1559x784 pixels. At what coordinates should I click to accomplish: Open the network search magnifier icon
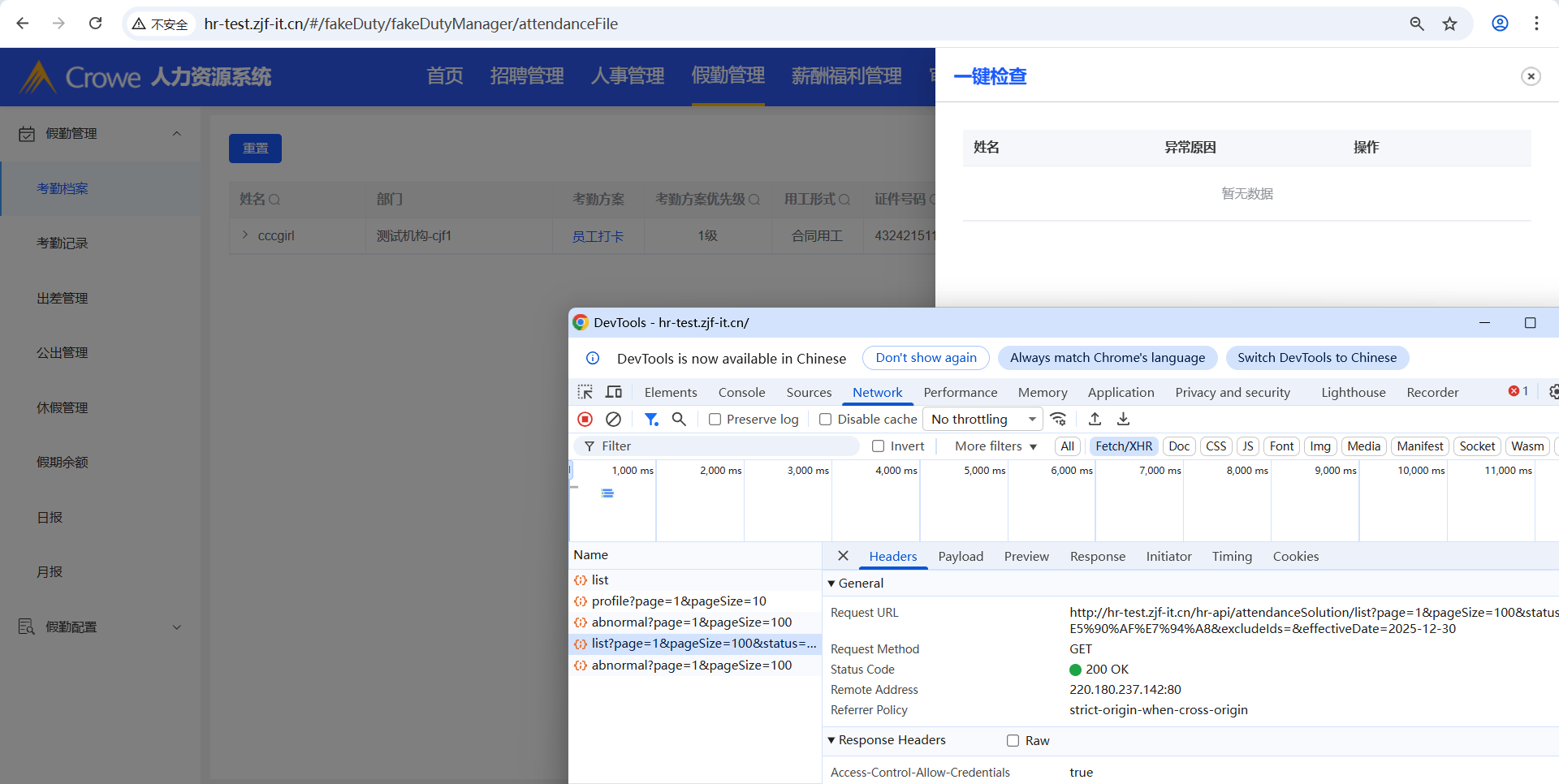pyautogui.click(x=679, y=419)
